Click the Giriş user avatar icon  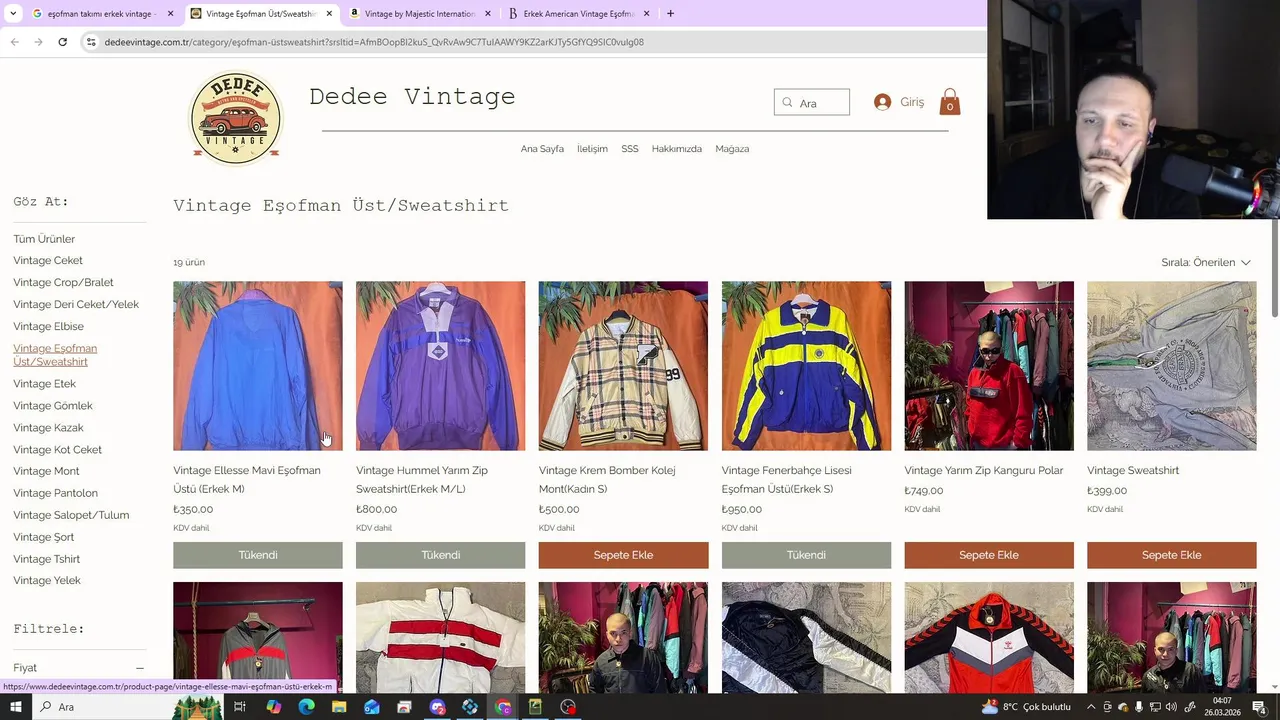(x=882, y=102)
